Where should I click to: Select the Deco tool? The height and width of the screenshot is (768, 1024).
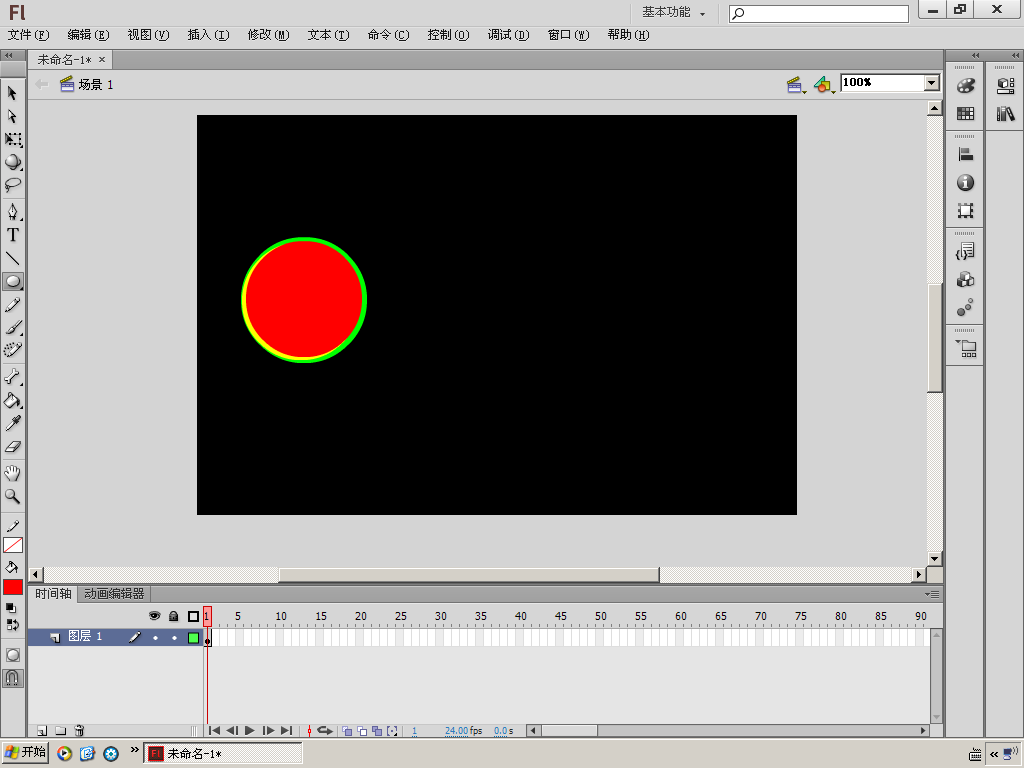[12, 350]
